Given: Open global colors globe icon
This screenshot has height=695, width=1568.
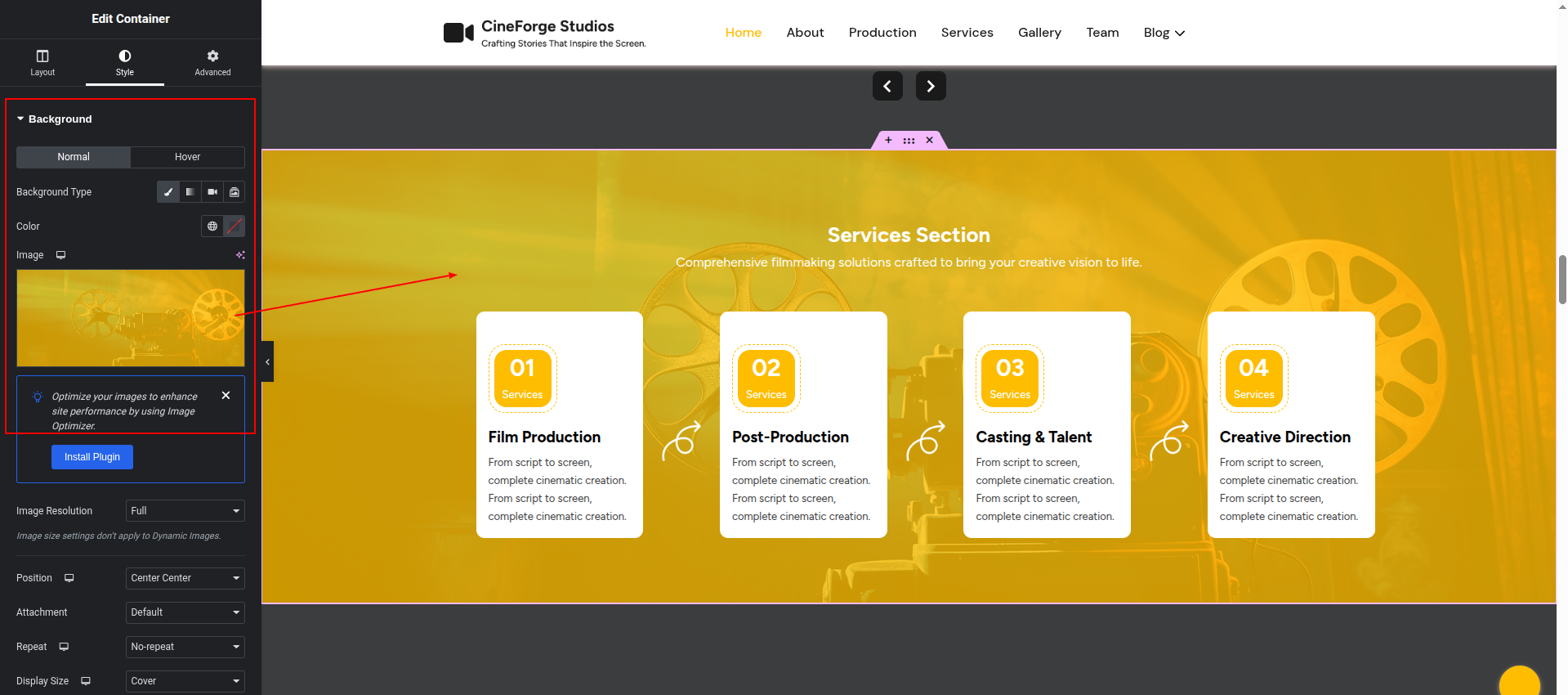Looking at the screenshot, I should (x=212, y=226).
